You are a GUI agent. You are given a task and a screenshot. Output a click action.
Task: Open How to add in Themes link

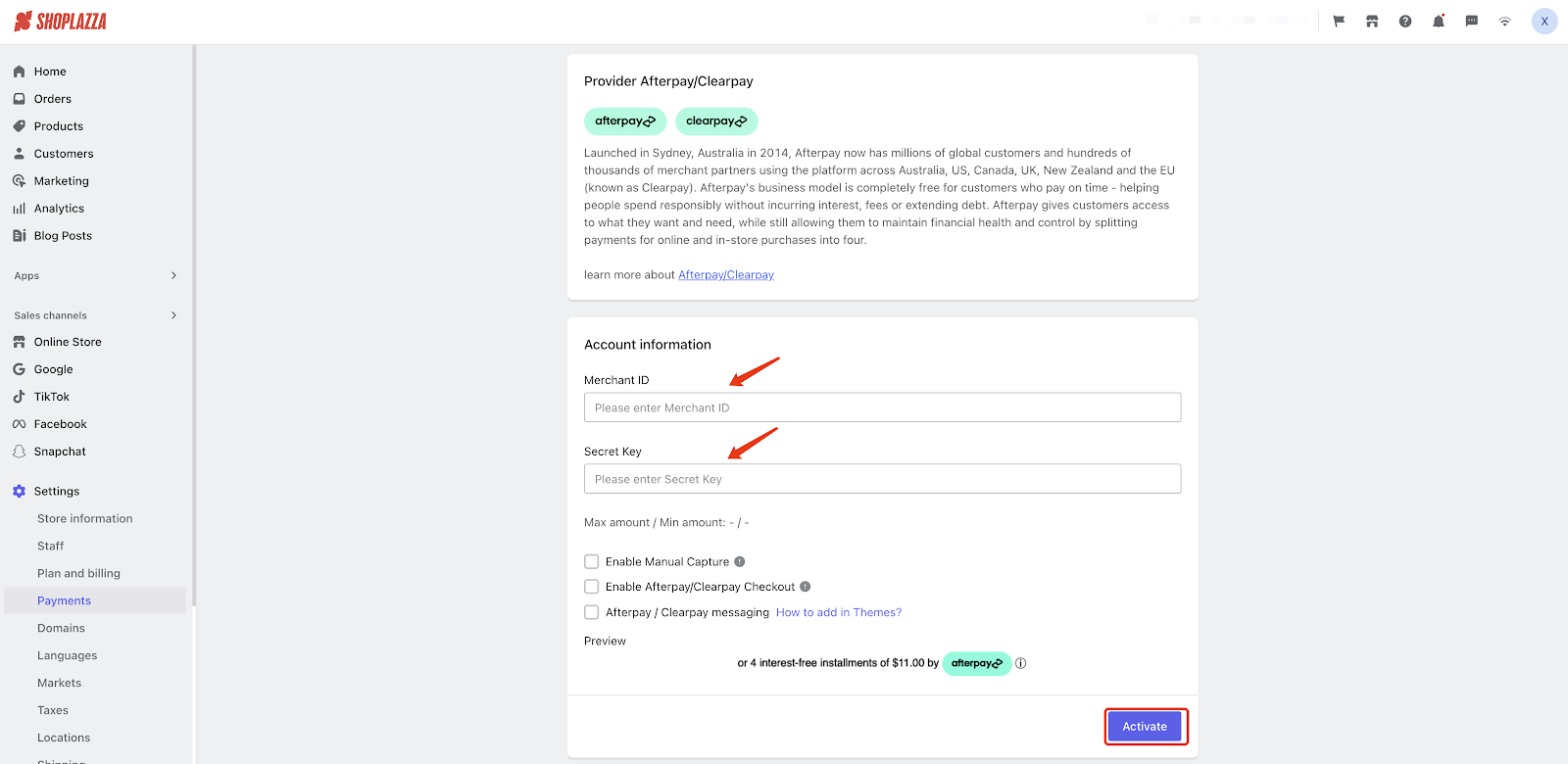(x=839, y=613)
